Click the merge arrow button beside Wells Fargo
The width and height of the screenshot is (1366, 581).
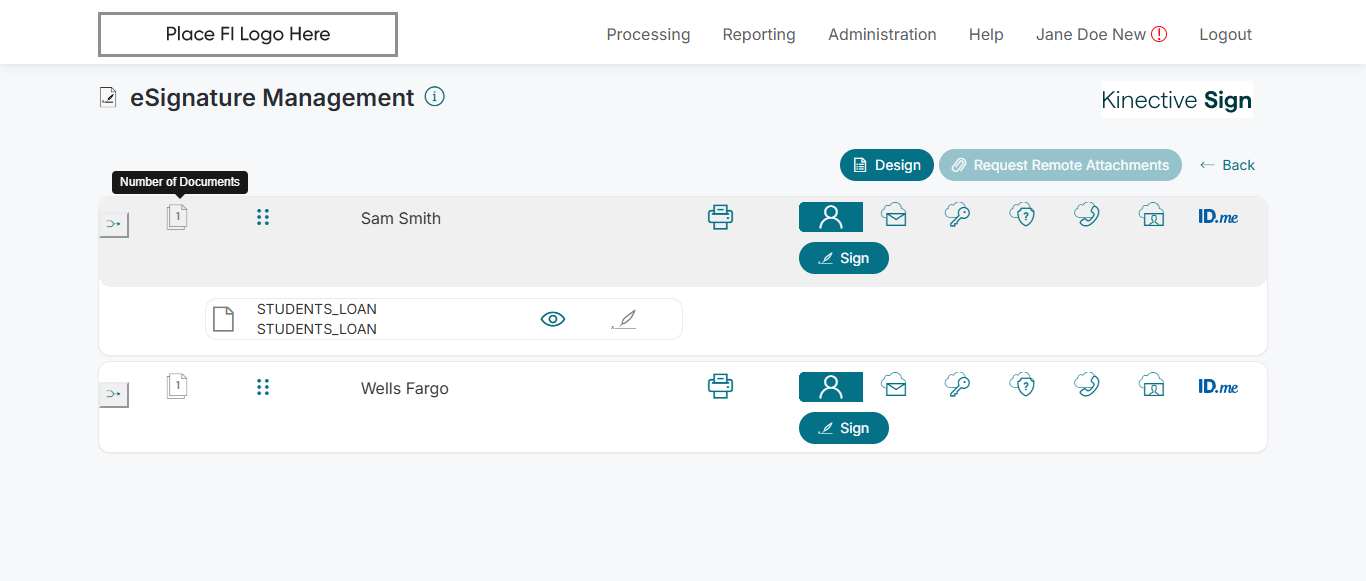pos(114,394)
